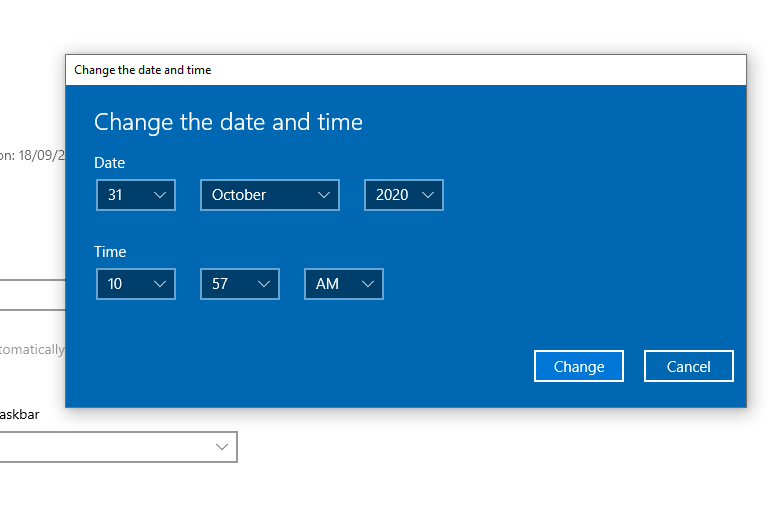Open the day dropdown showing 31
776x512 pixels.
(135, 195)
